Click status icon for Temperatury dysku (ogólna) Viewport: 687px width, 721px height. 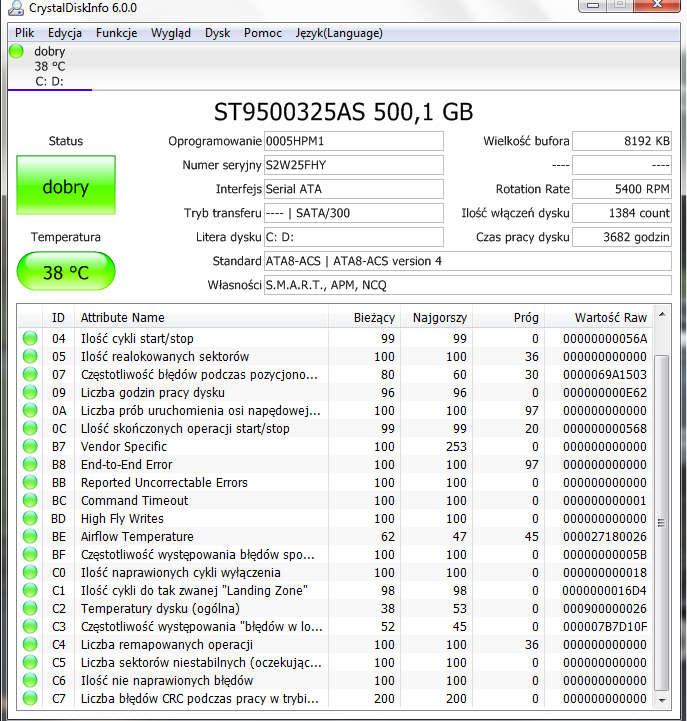point(30,608)
